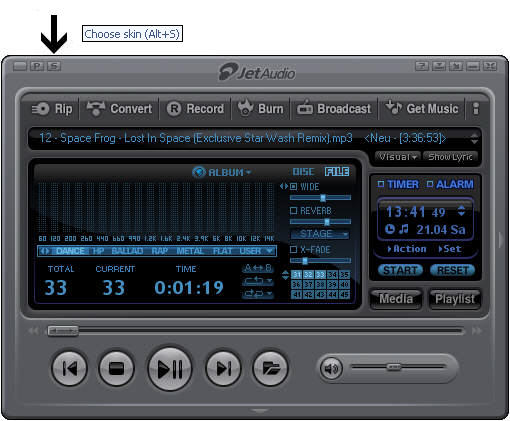This screenshot has height=421, width=510.
Task: Click the blank system menu button at top-left
Action: [x=20, y=66]
